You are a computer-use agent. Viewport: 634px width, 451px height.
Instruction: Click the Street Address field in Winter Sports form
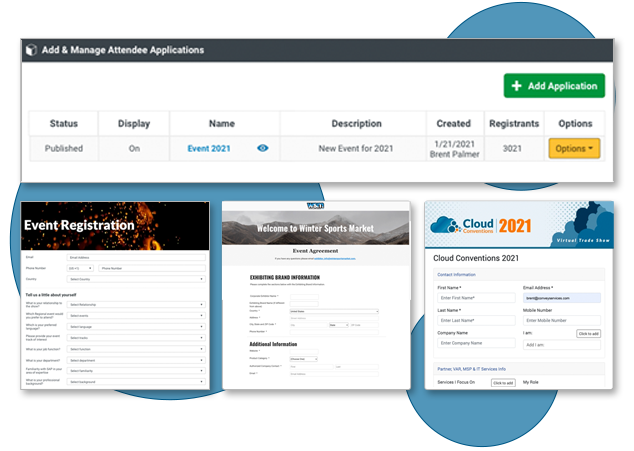(334, 318)
